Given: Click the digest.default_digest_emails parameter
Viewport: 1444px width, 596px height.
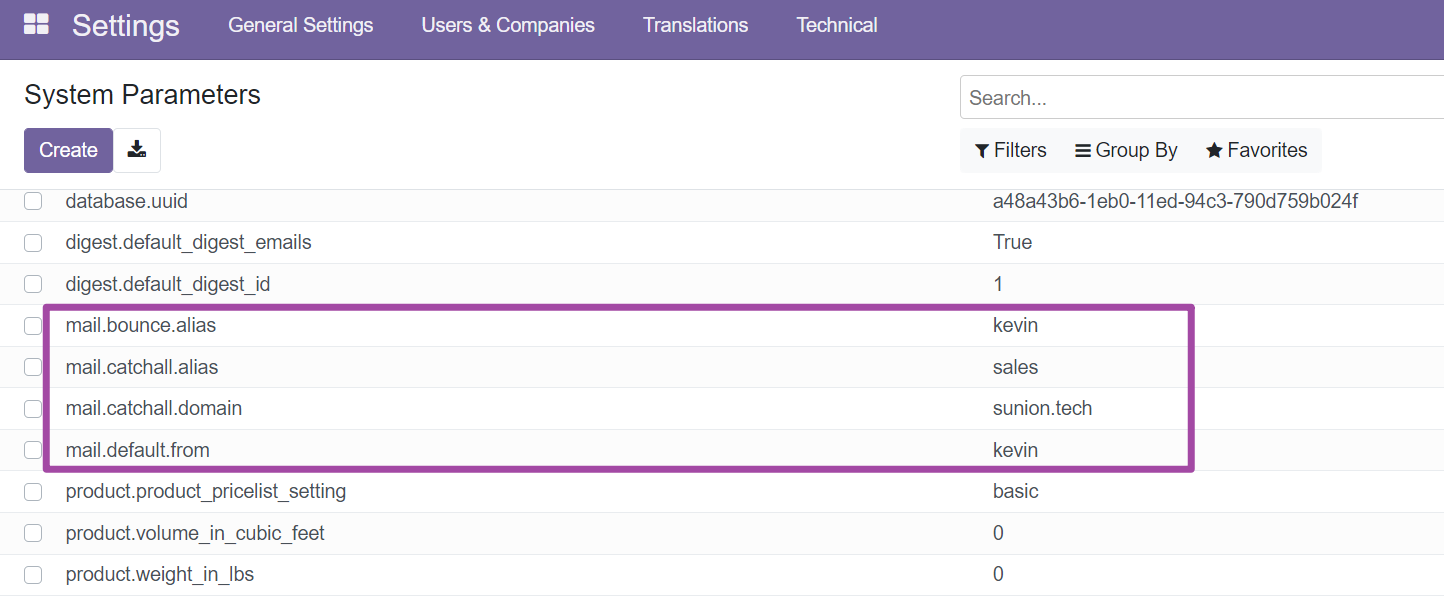Looking at the screenshot, I should pos(188,242).
